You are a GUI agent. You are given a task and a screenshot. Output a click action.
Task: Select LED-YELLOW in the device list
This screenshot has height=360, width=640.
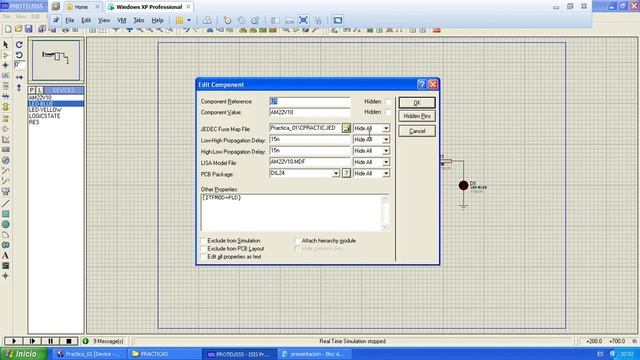(45, 110)
